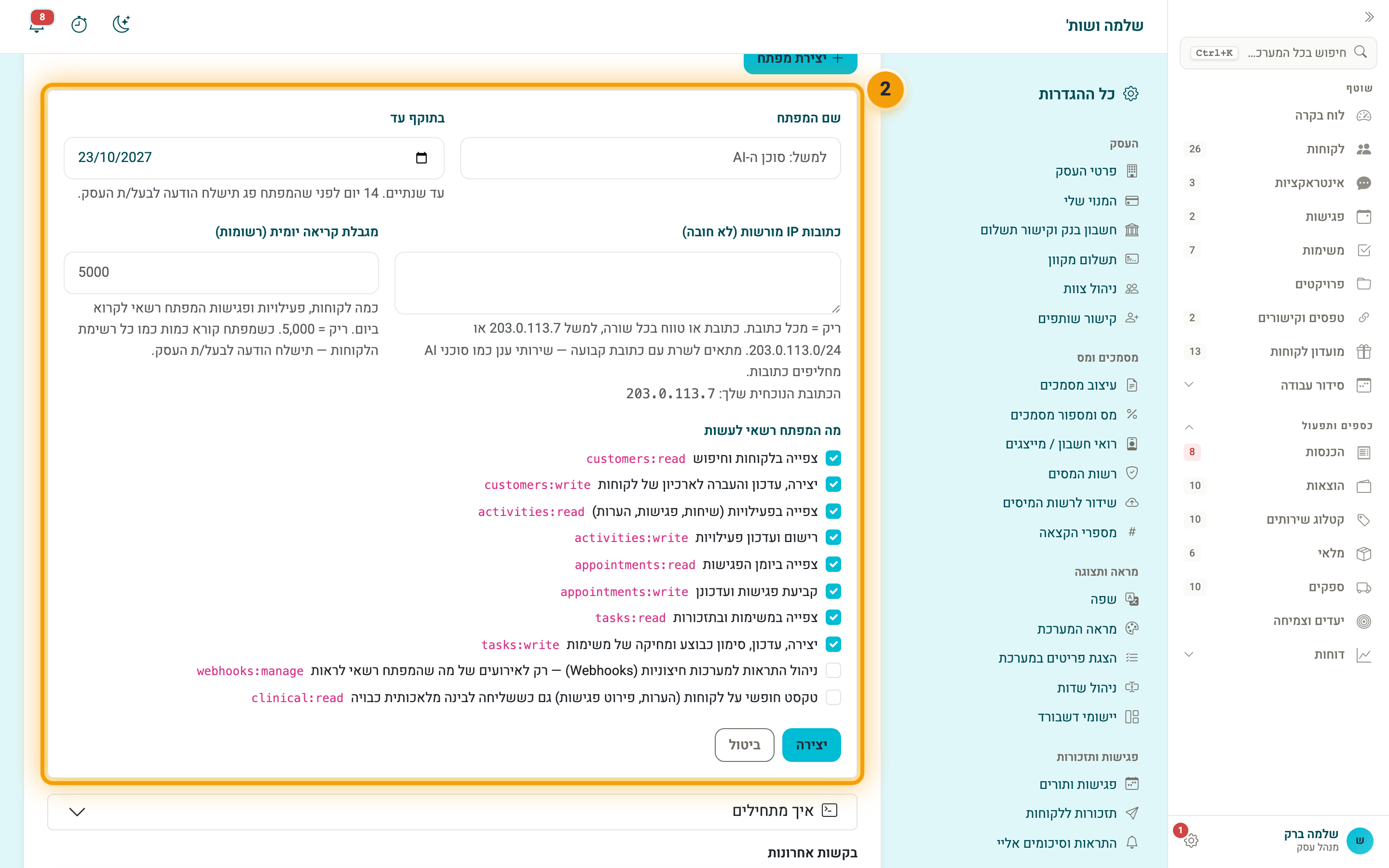Enable clinical:read permission checkbox

coord(833,697)
